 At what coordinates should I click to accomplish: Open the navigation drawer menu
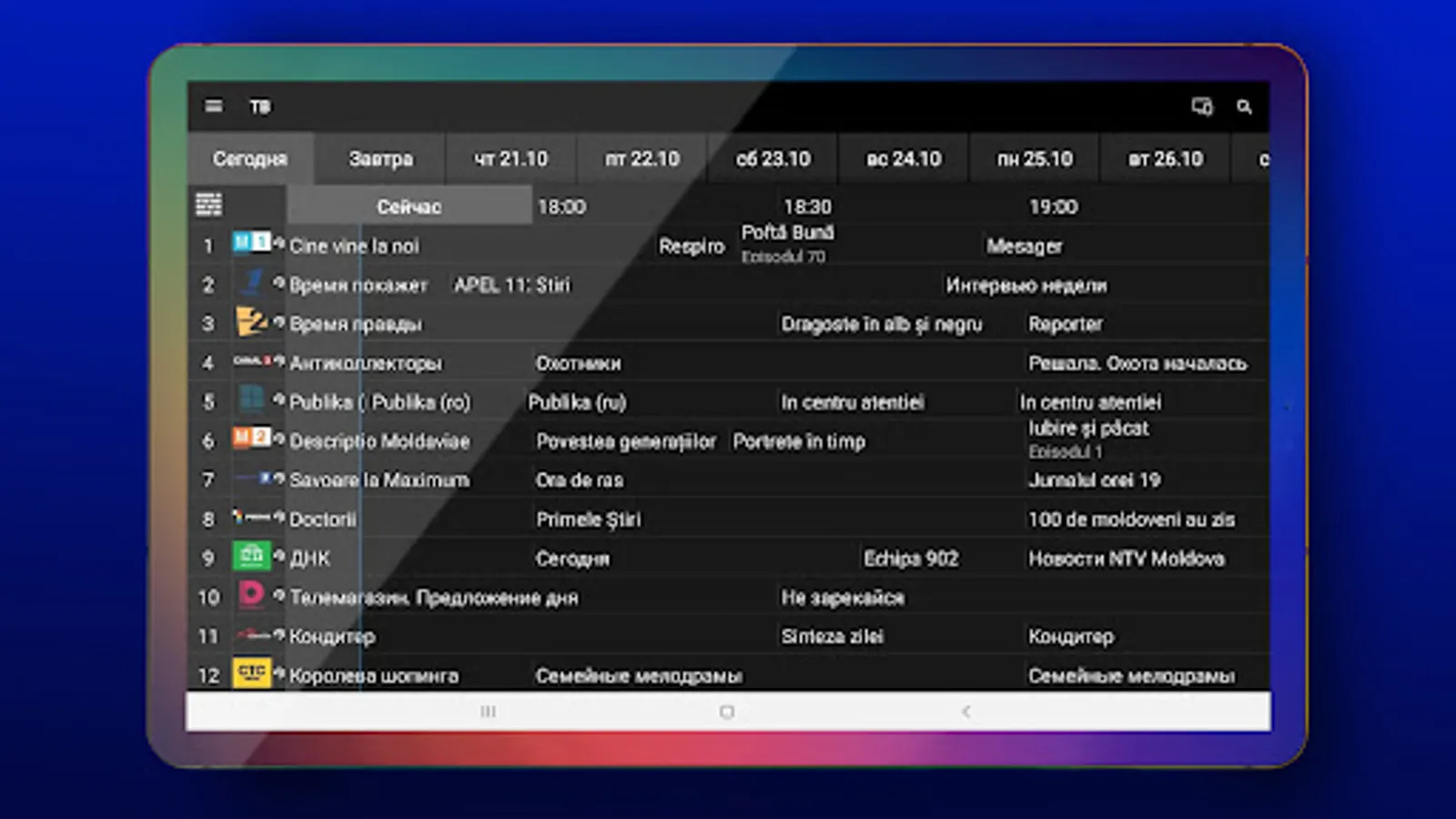213,106
